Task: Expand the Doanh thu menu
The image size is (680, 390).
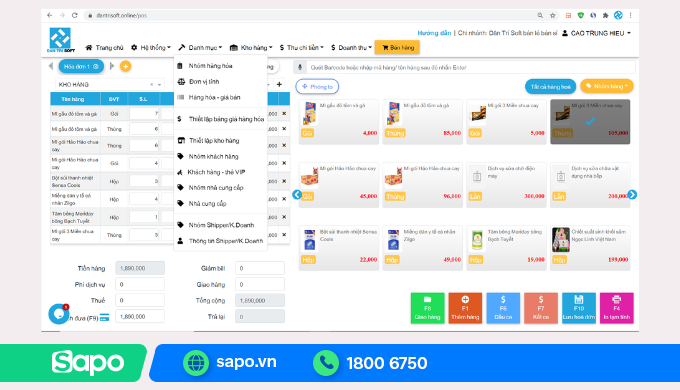Action: [351, 48]
